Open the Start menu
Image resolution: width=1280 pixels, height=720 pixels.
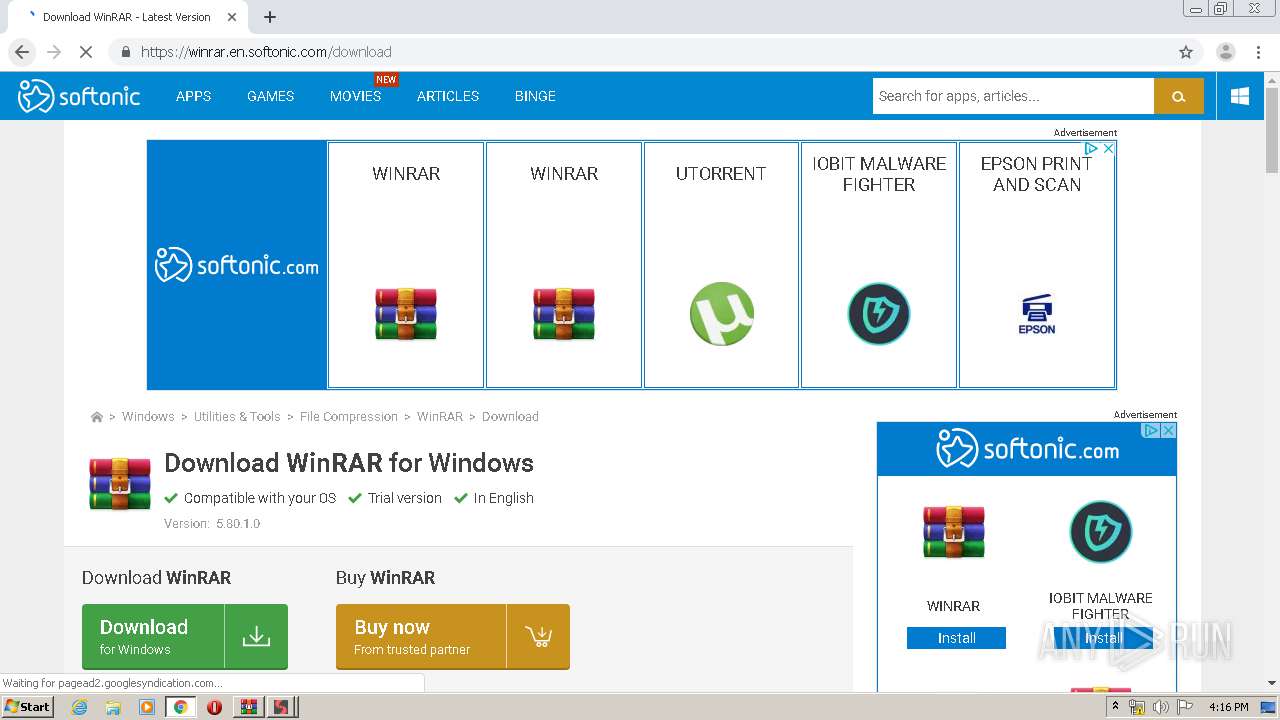pos(28,707)
